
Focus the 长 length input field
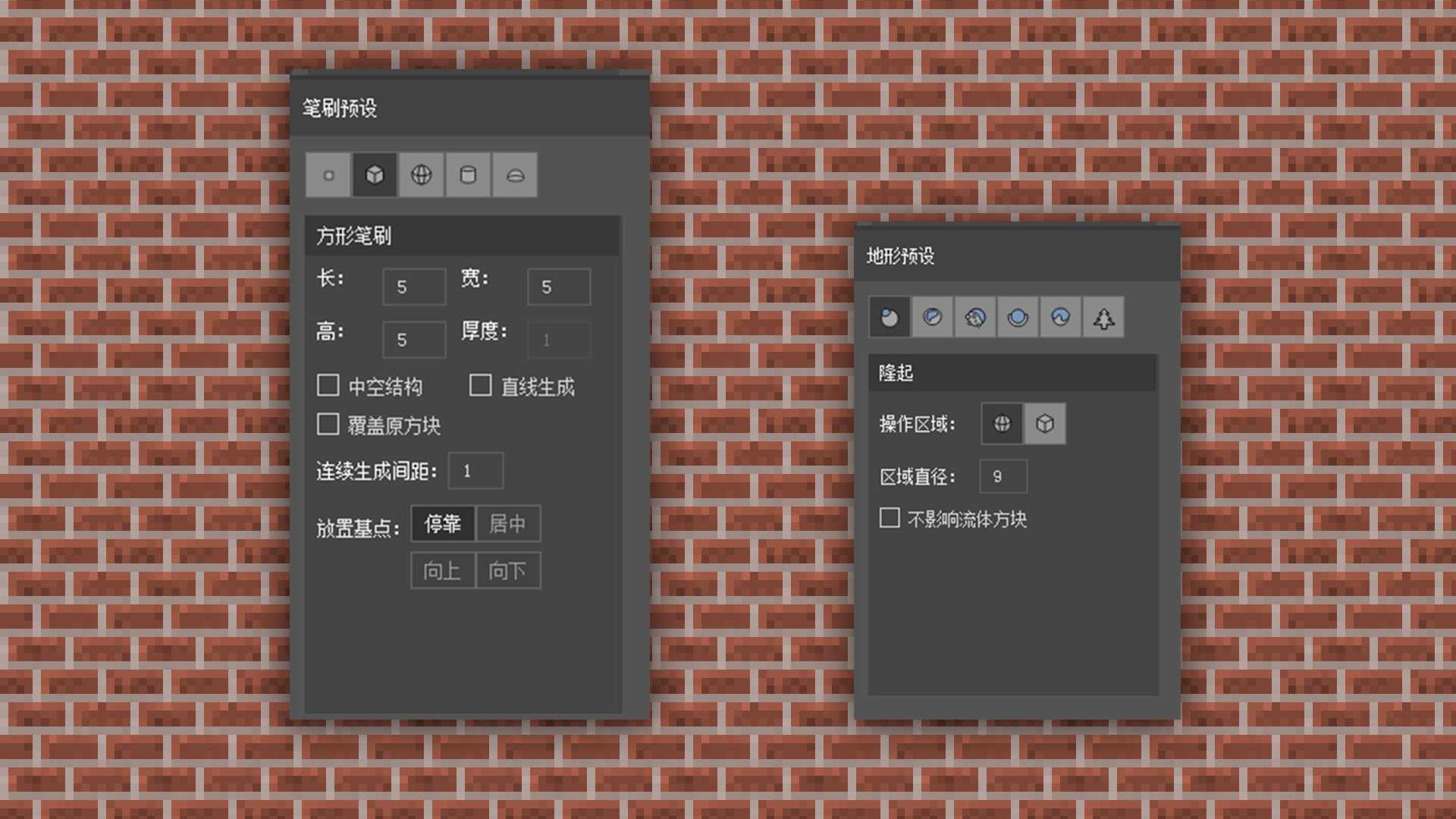pos(414,287)
